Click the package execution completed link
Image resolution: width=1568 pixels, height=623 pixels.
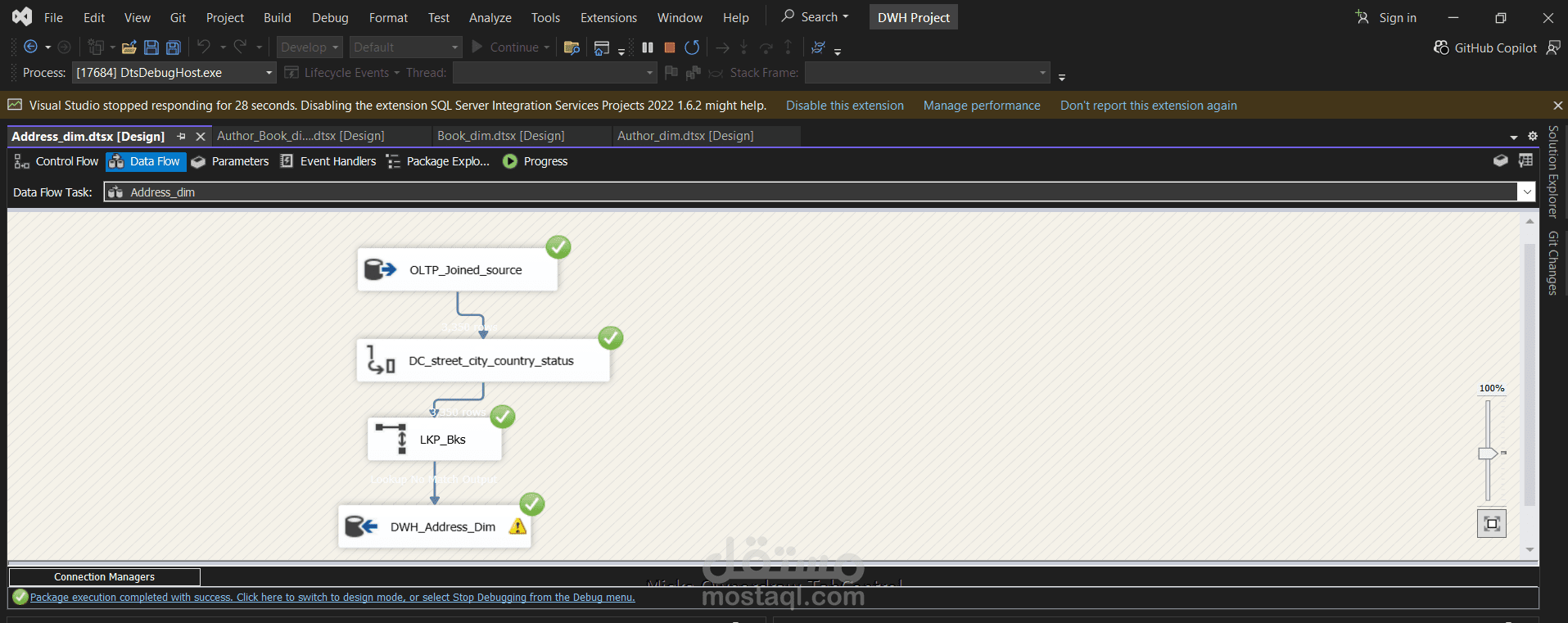tap(332, 598)
